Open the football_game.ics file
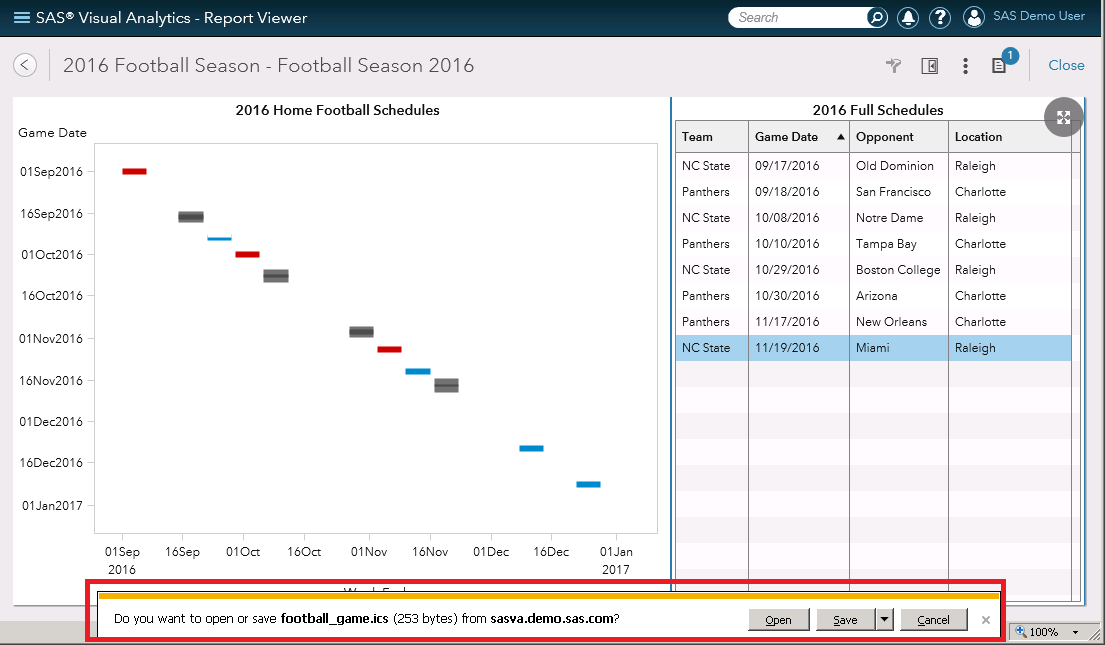 point(778,619)
